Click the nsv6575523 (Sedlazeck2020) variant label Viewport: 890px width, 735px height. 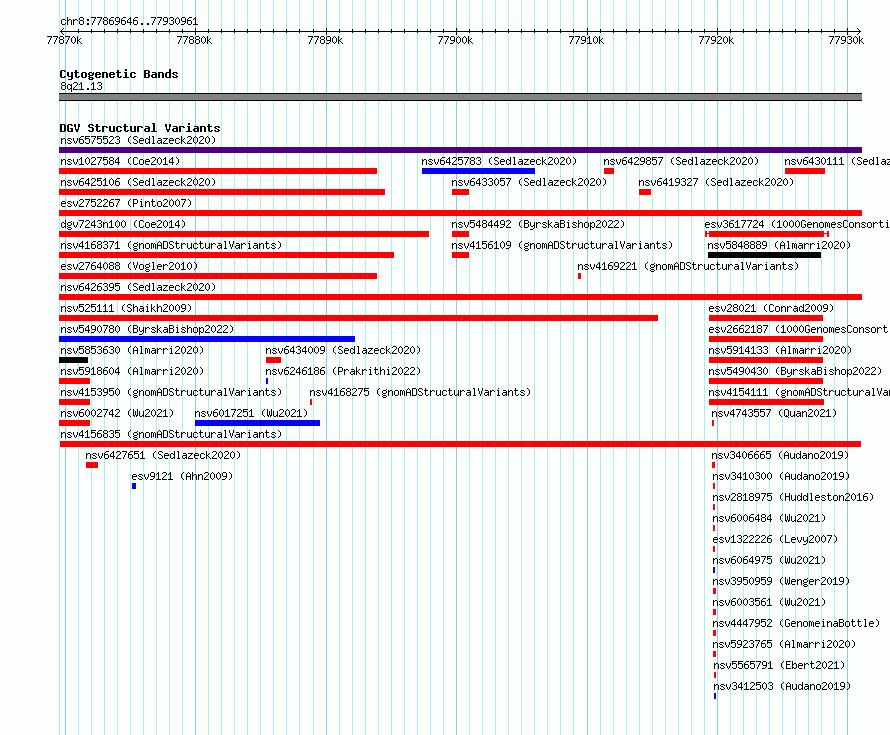[138, 140]
